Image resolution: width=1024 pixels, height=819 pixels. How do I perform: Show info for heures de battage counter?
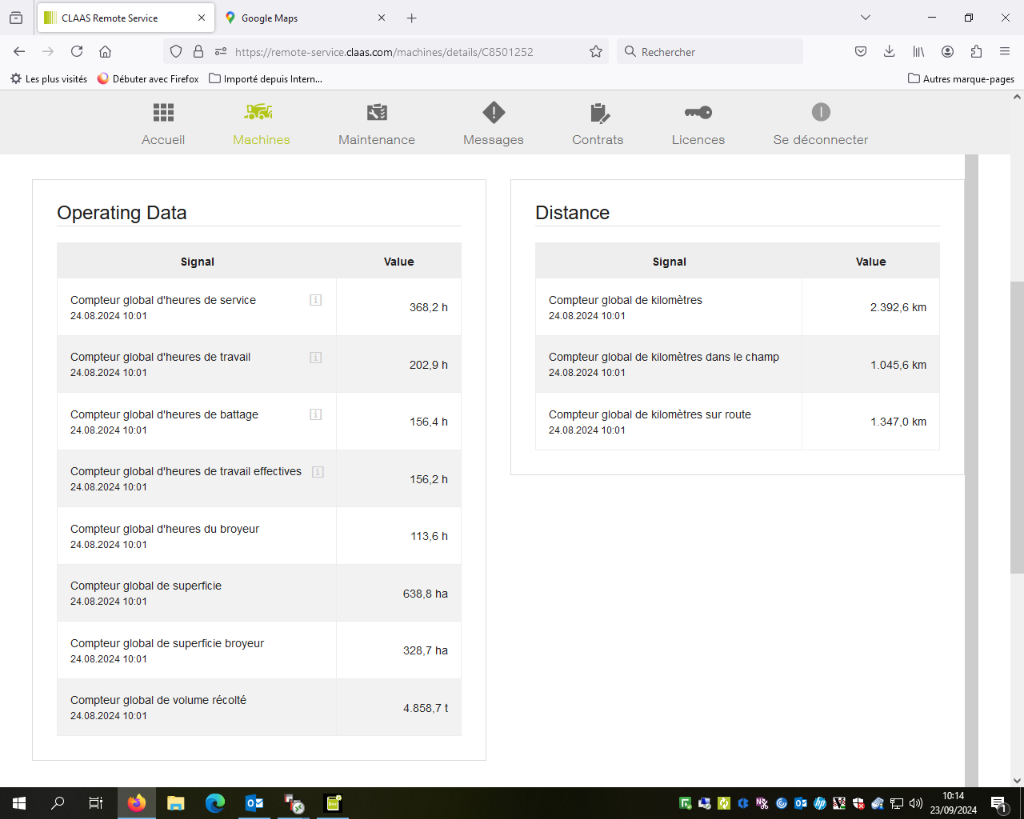315,414
